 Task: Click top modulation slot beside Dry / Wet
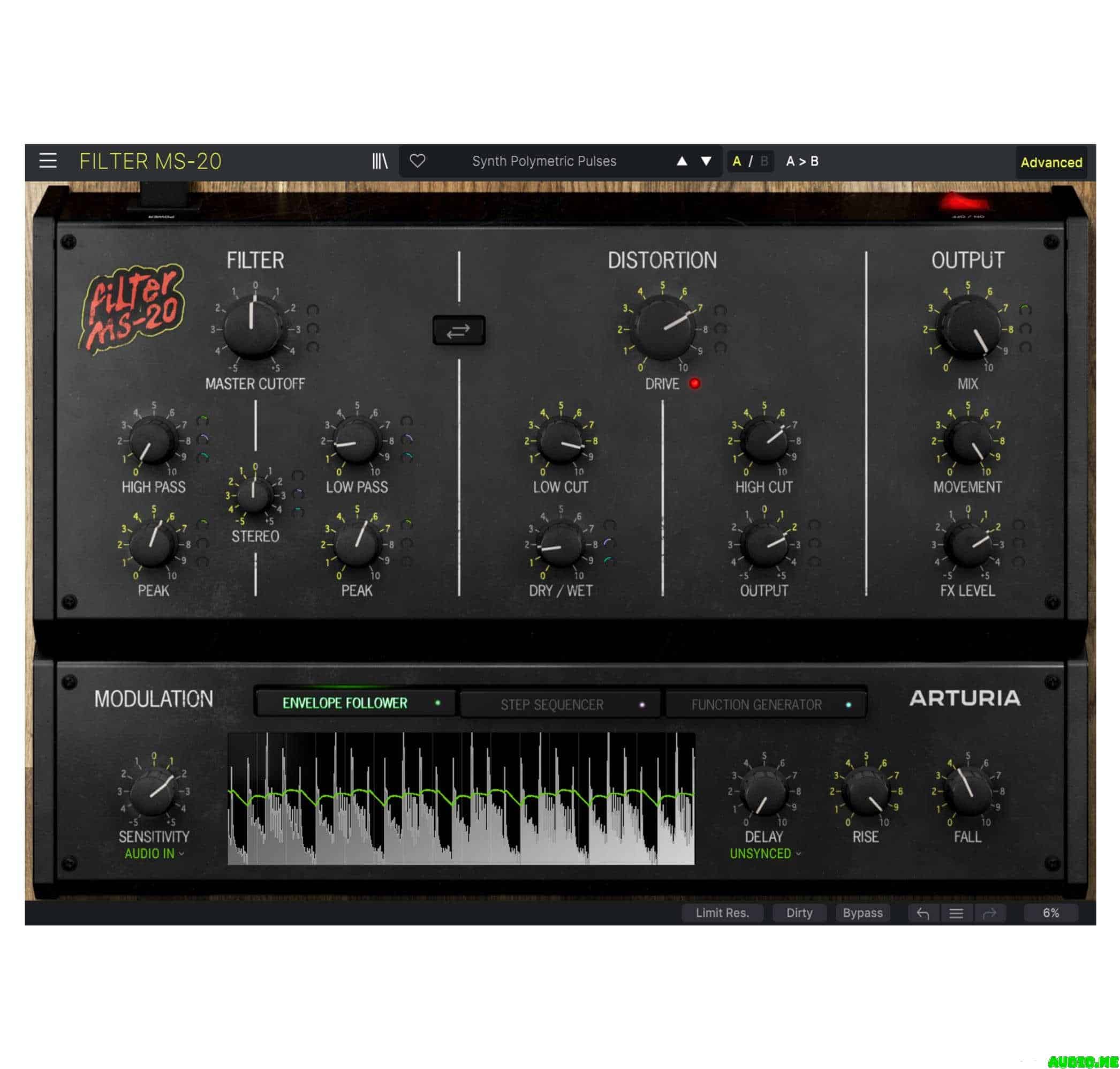(x=610, y=525)
